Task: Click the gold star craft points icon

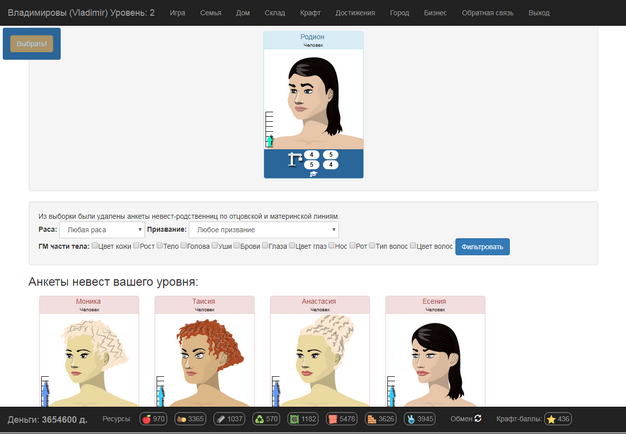Action: click(551, 419)
